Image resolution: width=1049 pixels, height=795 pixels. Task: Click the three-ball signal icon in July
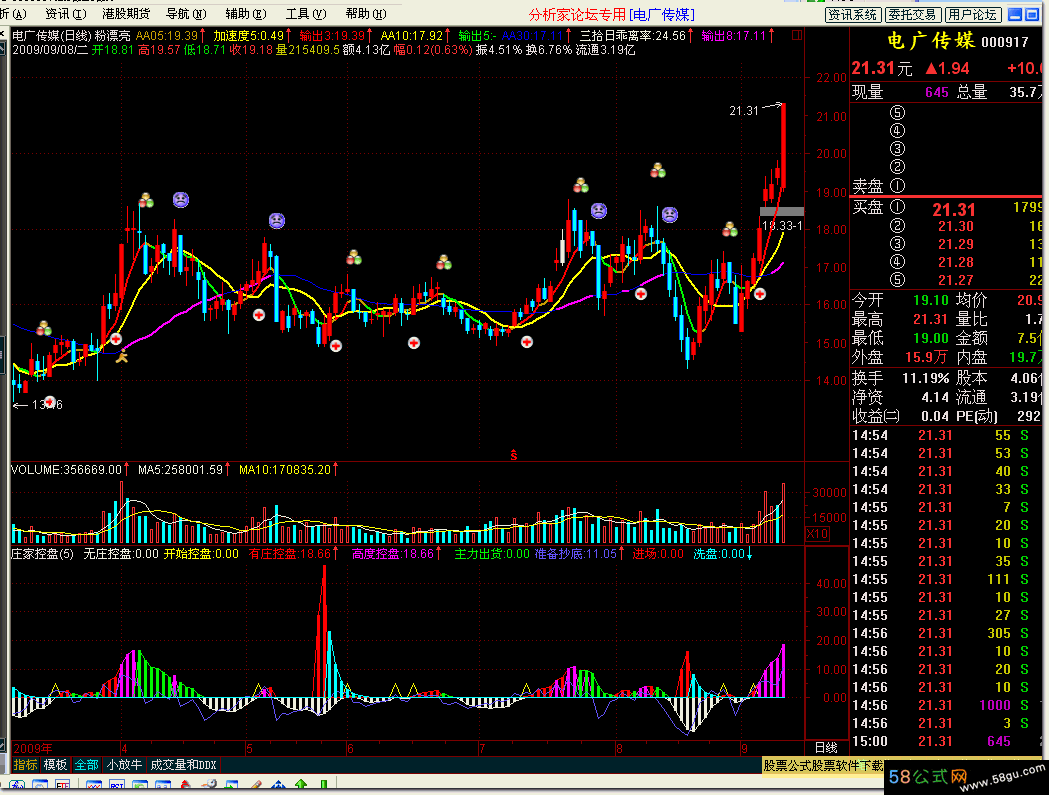click(x=581, y=185)
